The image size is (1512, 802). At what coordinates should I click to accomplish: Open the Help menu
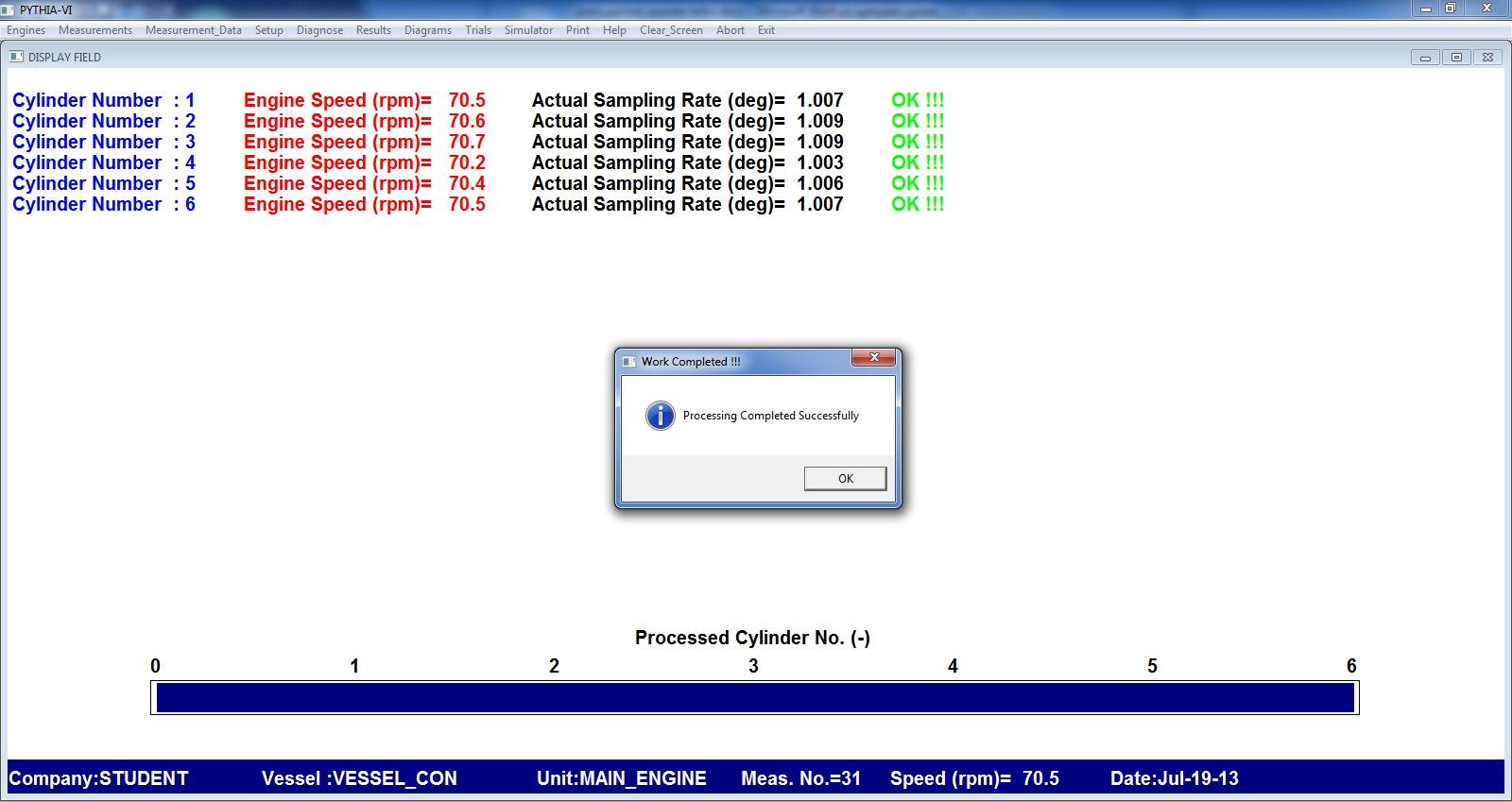[x=614, y=30]
